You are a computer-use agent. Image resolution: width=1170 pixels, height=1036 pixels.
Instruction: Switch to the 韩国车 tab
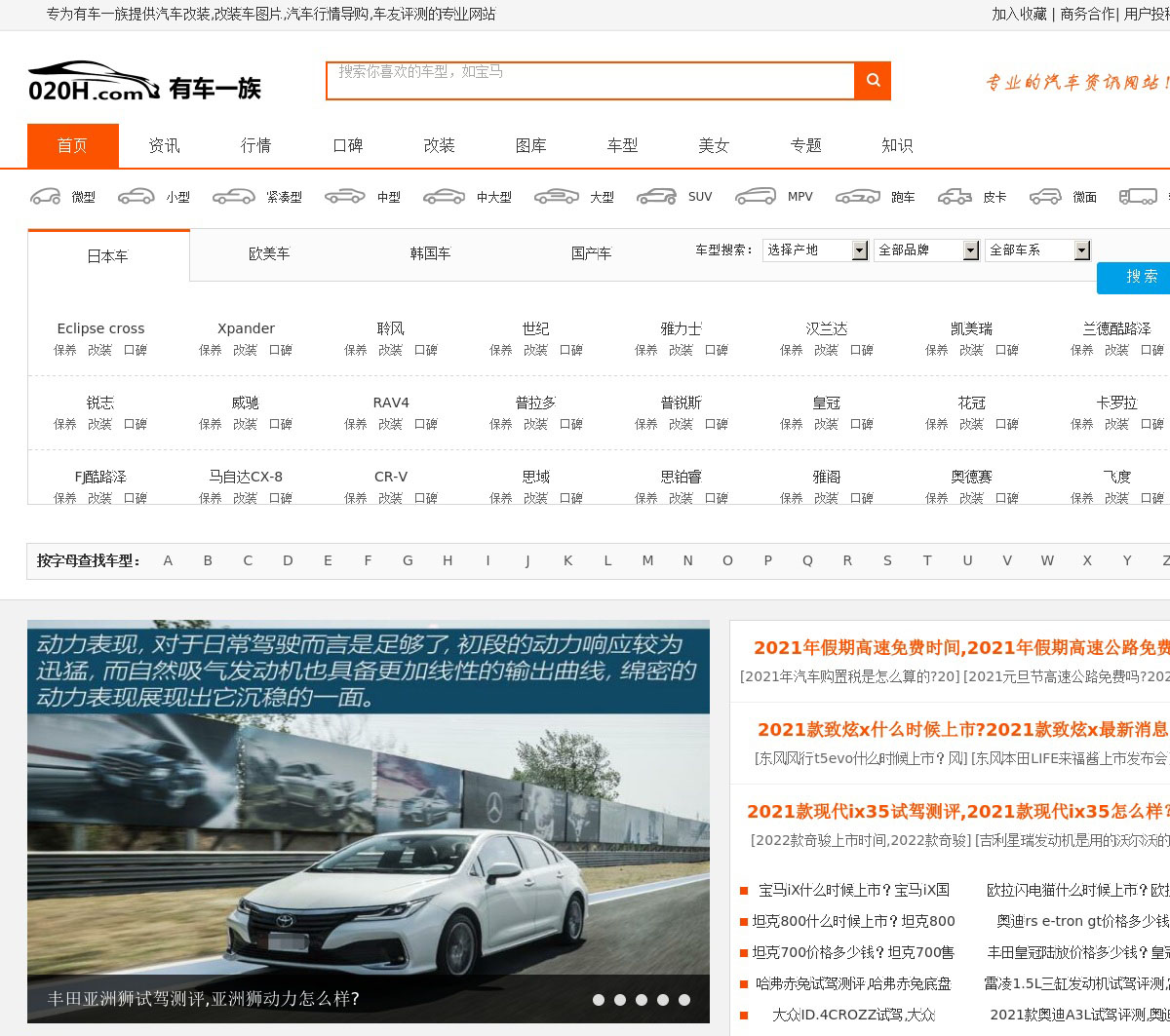(x=430, y=253)
